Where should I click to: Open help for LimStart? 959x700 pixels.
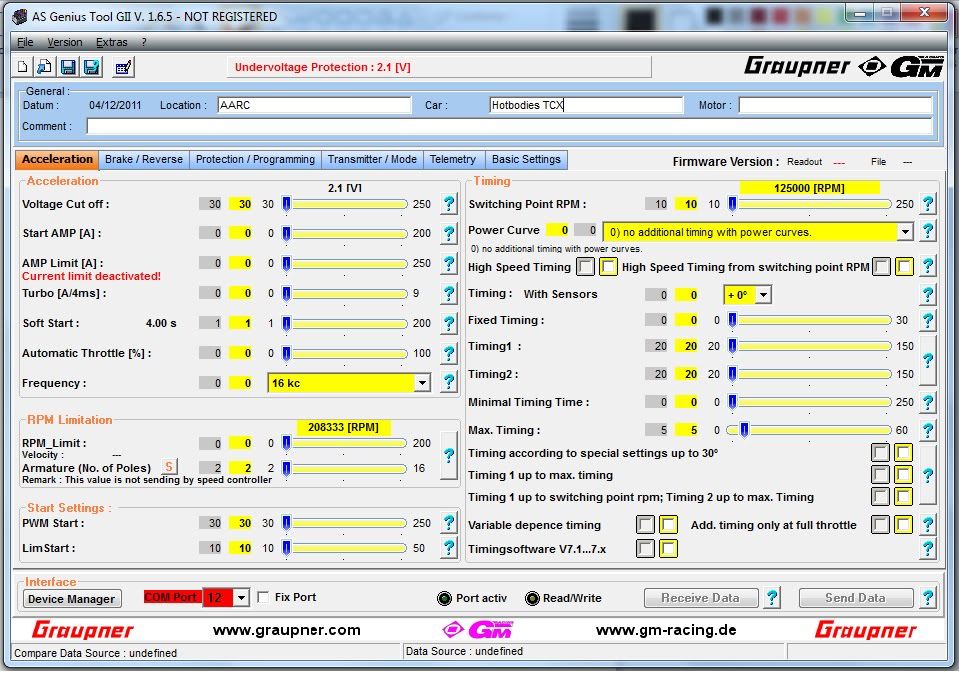[x=449, y=548]
